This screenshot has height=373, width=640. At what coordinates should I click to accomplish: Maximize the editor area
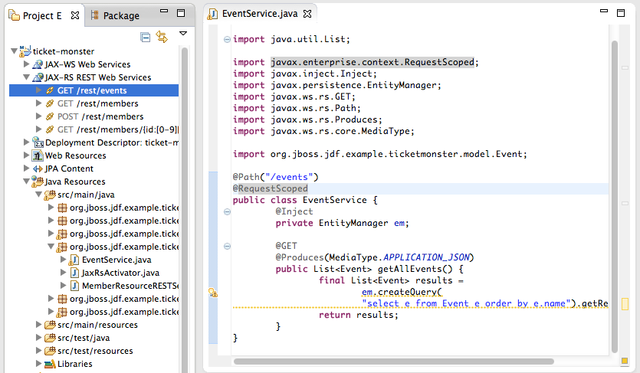pos(621,13)
